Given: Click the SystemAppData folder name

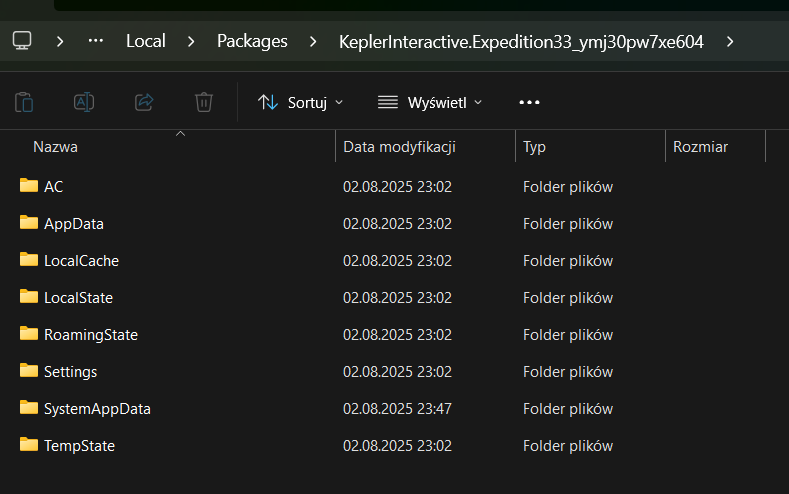Looking at the screenshot, I should point(97,409).
